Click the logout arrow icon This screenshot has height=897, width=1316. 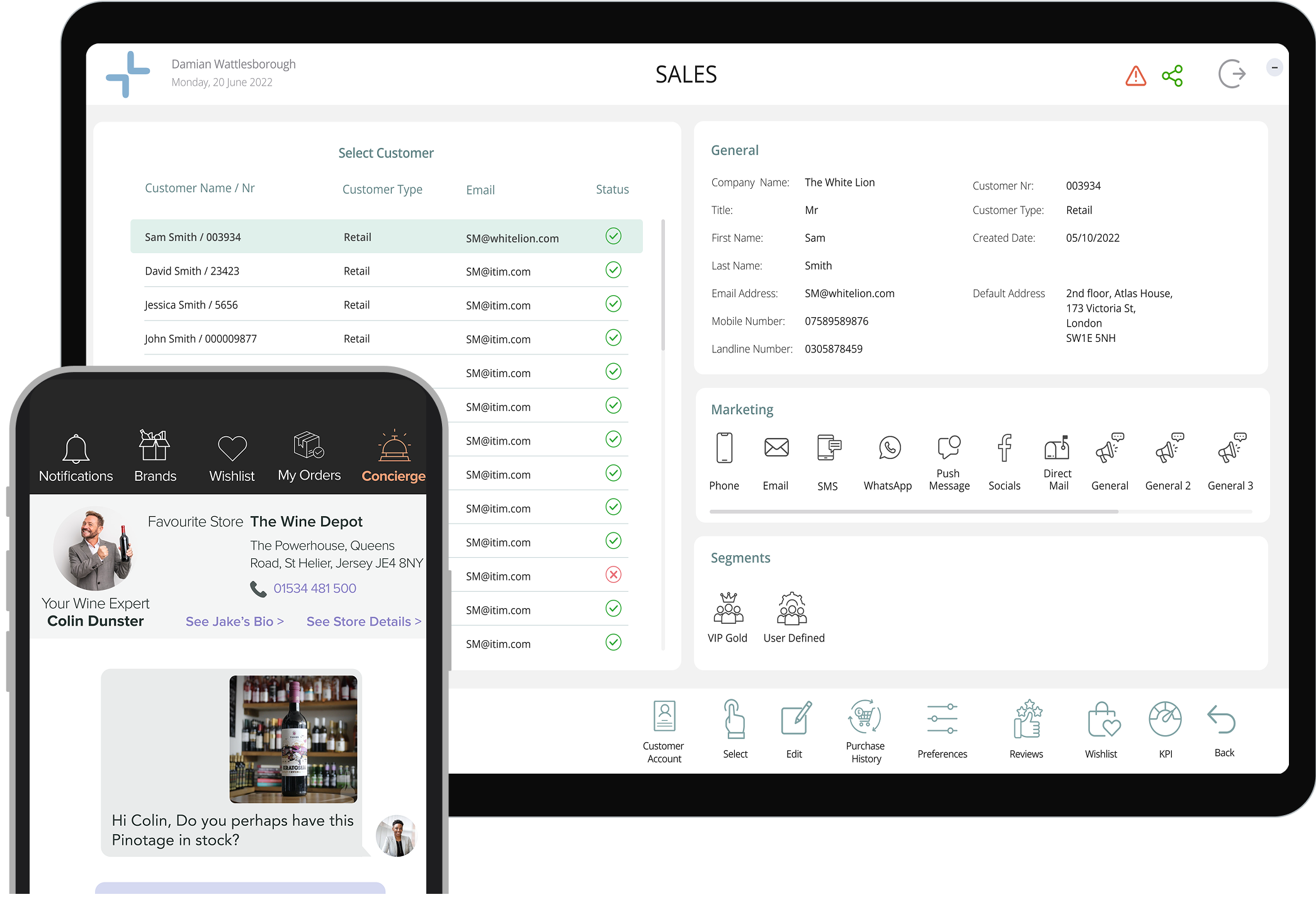1232,74
